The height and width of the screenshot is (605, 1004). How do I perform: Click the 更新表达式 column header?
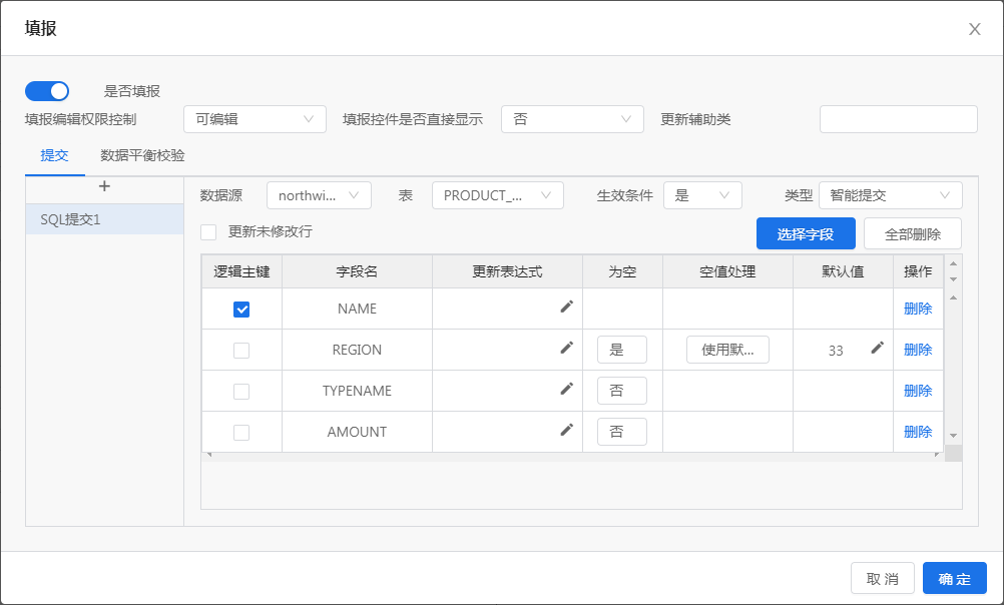pos(507,271)
